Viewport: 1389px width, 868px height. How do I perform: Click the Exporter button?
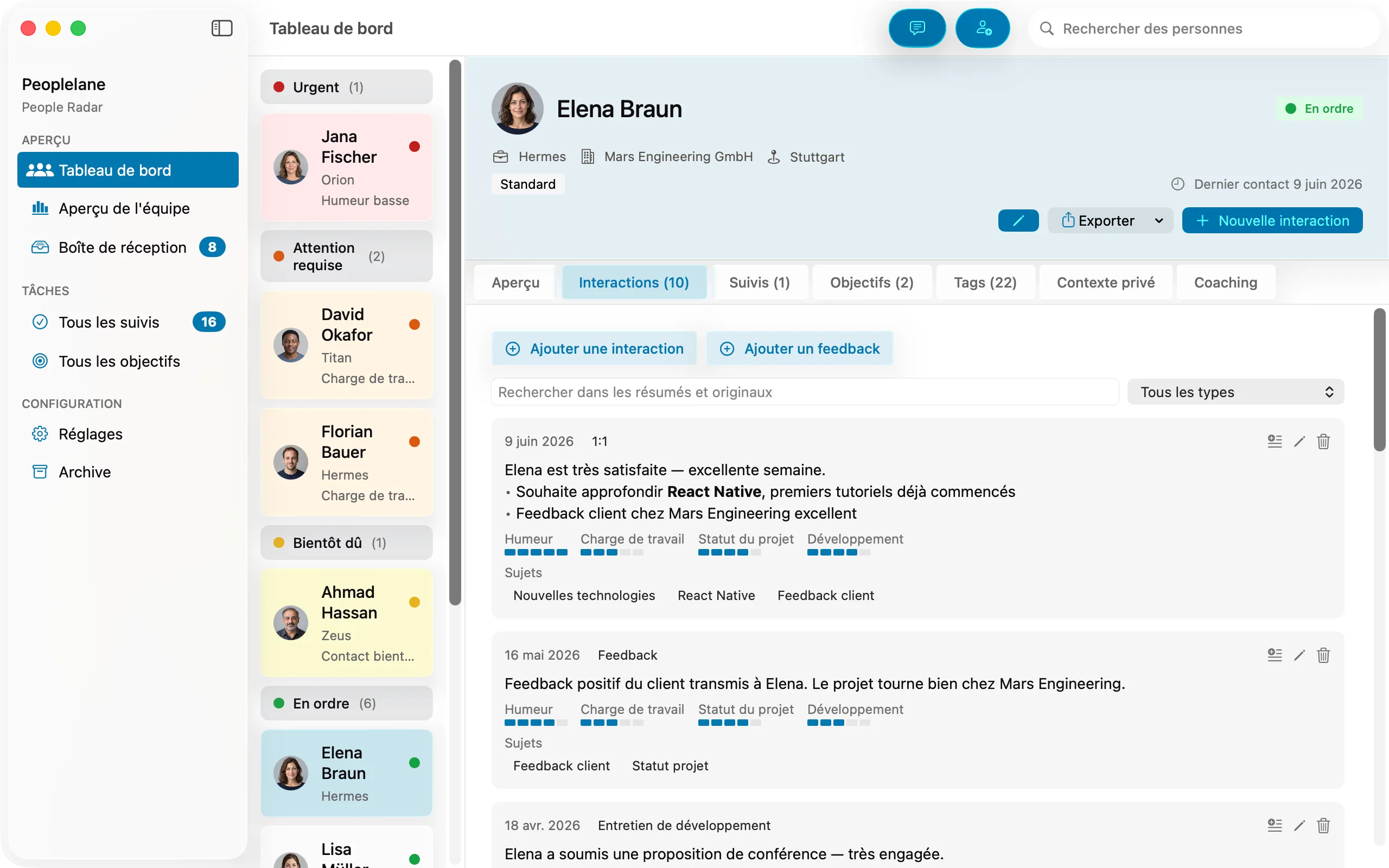(x=1098, y=220)
